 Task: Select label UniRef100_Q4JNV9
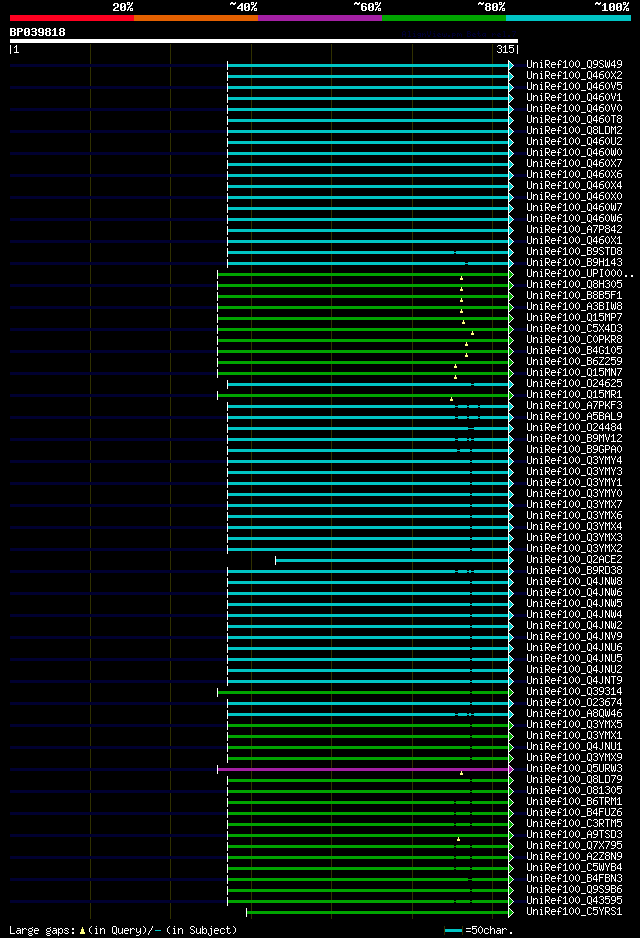coord(574,636)
